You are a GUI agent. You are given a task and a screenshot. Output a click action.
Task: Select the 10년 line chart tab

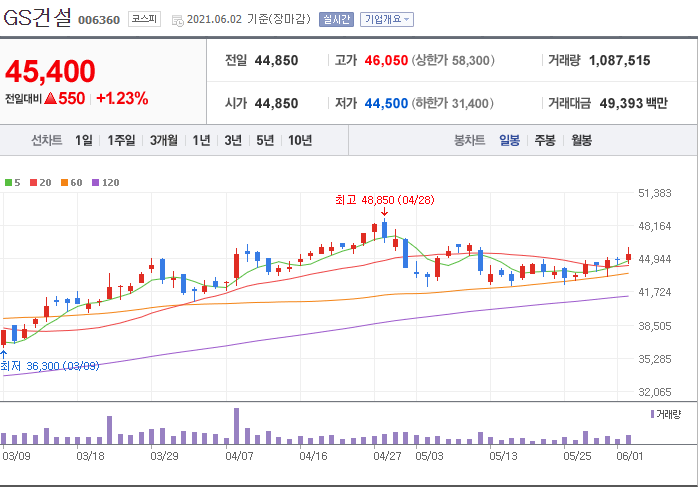click(x=300, y=141)
